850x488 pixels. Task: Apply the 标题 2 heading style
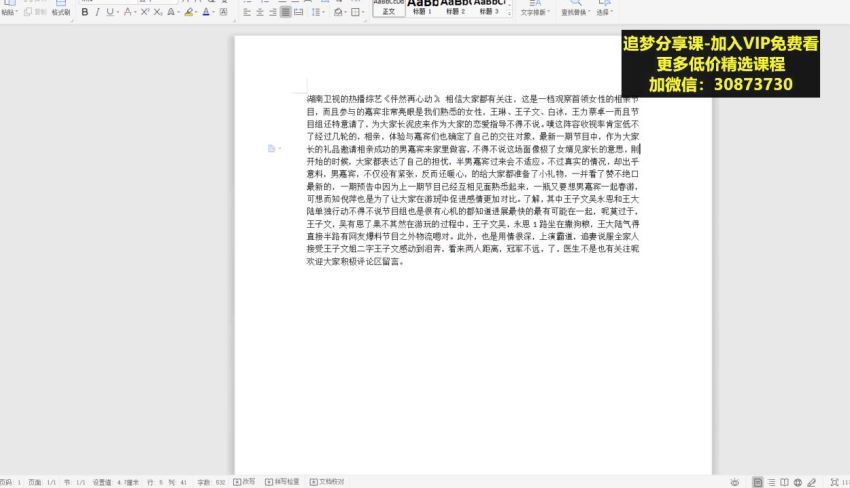(455, 8)
